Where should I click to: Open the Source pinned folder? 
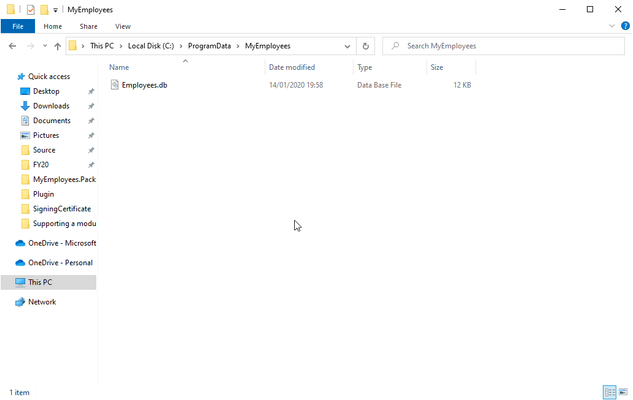(44, 150)
